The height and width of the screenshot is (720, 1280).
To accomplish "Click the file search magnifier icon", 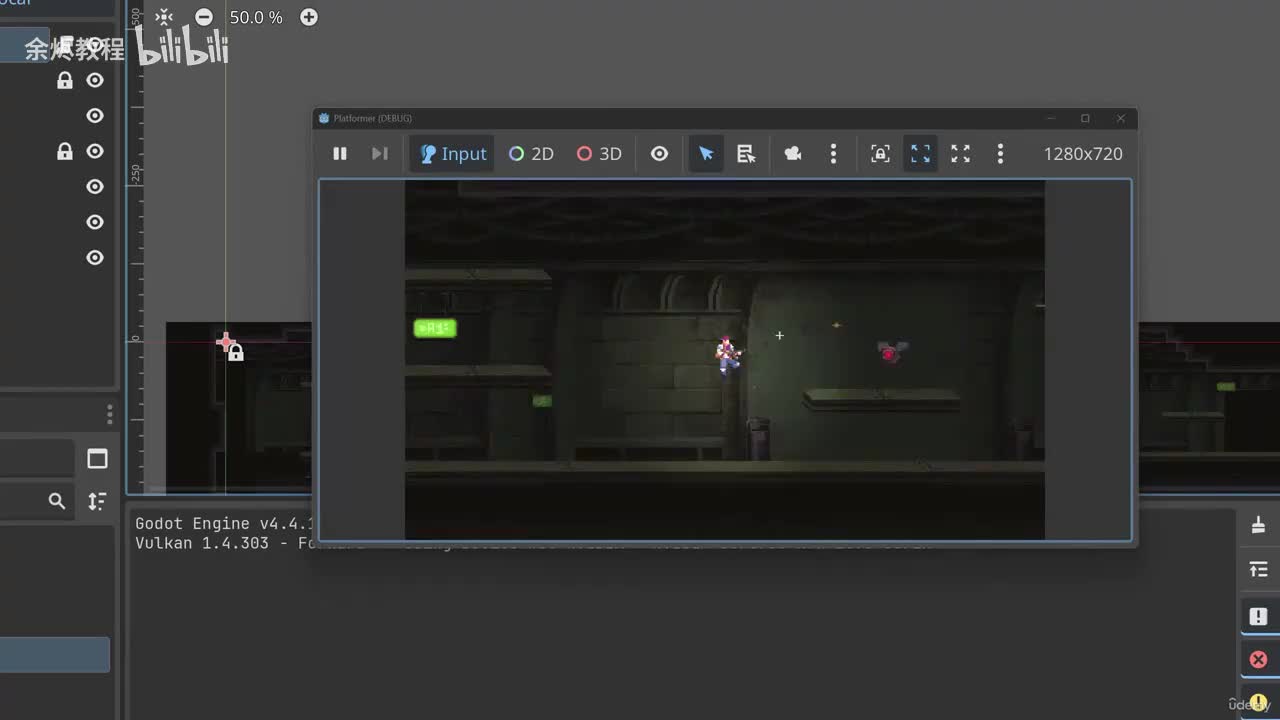I will pos(57,501).
